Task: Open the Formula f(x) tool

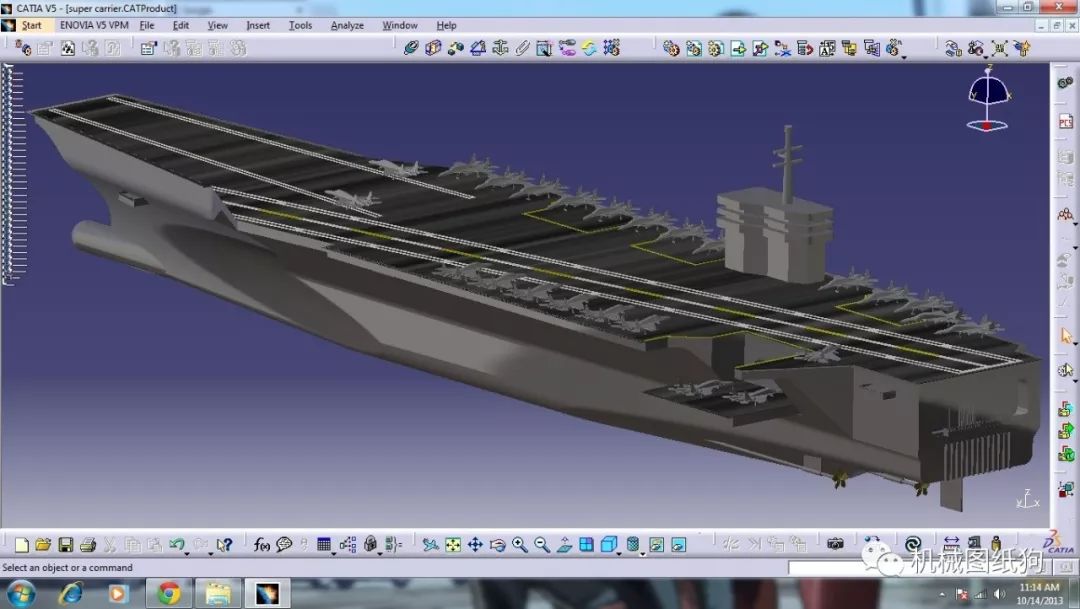Action: pos(262,545)
